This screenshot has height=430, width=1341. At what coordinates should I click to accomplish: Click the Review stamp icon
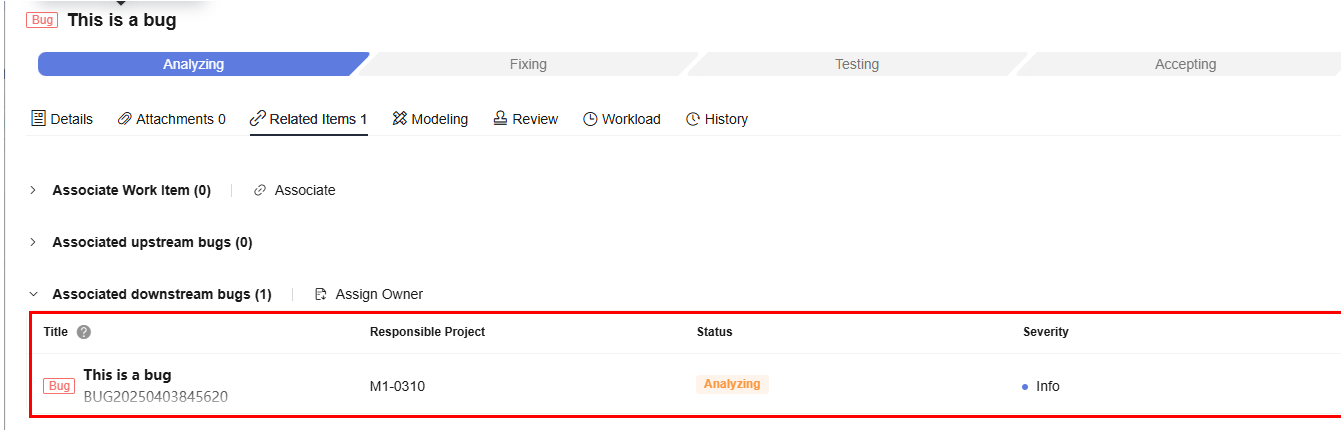(x=501, y=119)
